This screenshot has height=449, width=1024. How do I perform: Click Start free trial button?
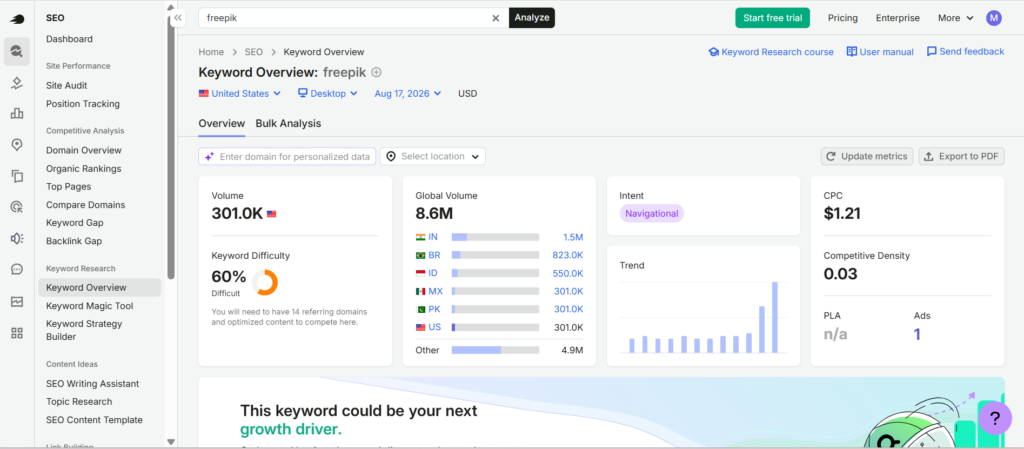[x=773, y=18]
